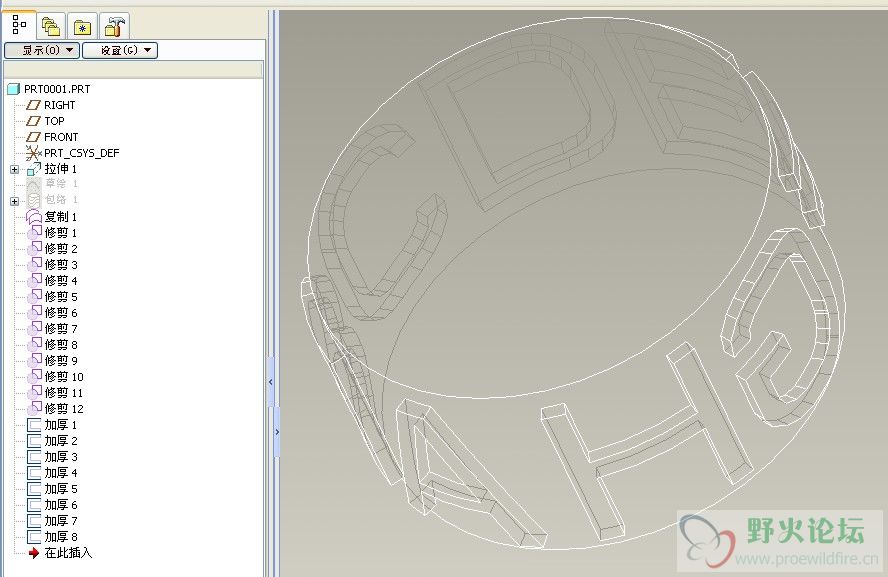The height and width of the screenshot is (577, 888).
Task: Select 修剪 1 in the tree
Action: (61, 233)
